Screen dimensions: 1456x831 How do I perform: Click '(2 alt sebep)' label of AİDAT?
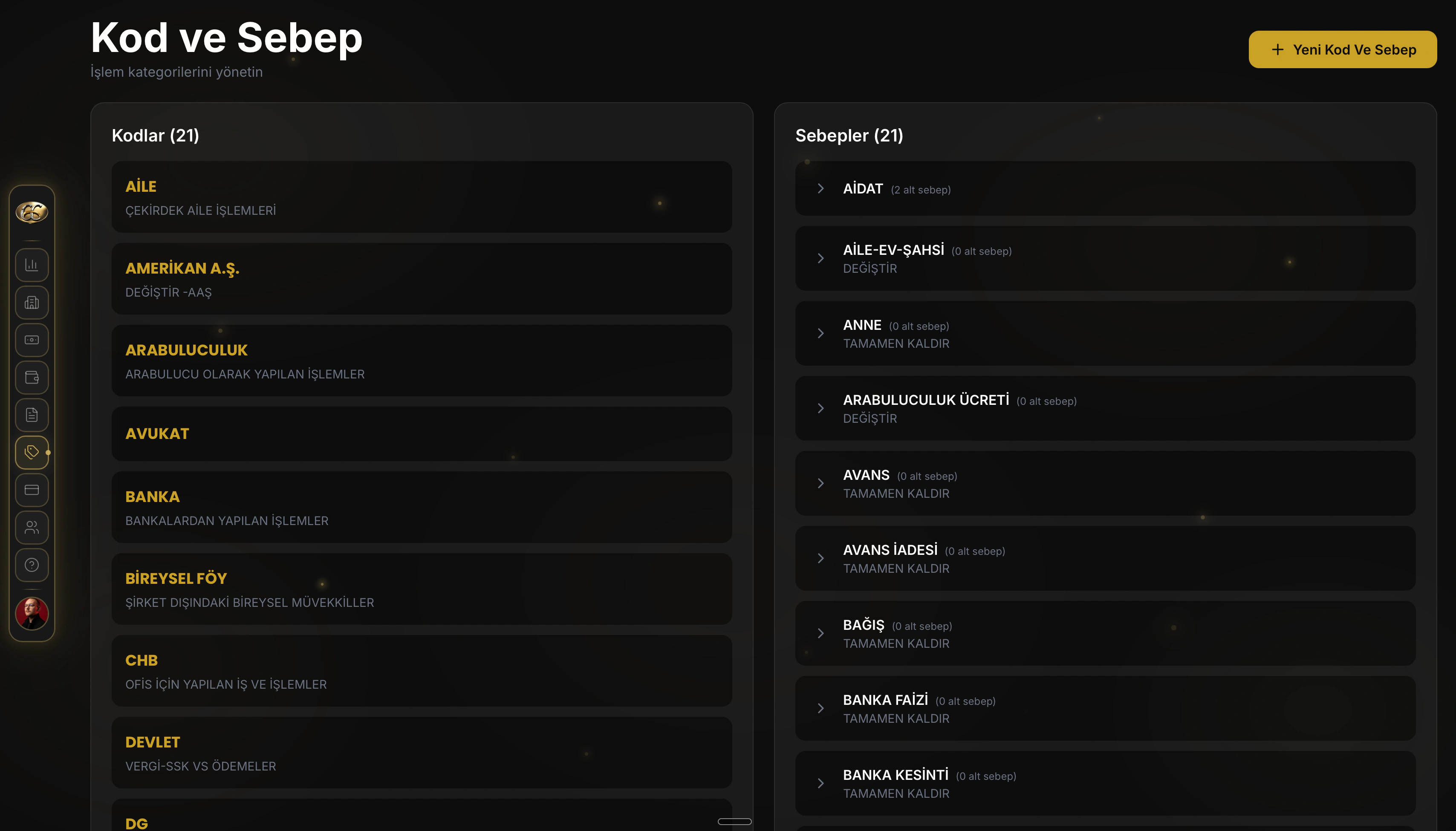921,190
